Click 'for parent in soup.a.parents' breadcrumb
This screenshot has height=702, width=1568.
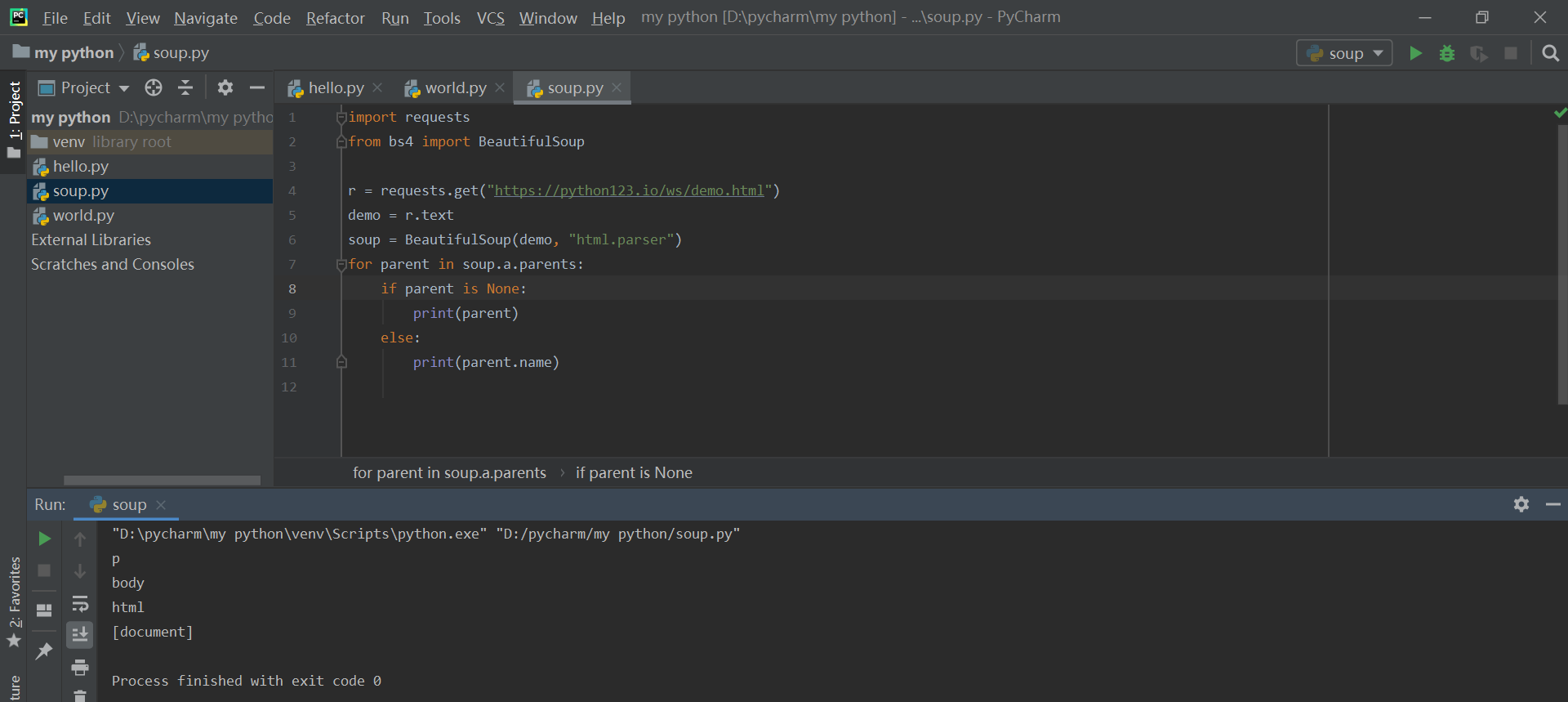click(x=449, y=472)
